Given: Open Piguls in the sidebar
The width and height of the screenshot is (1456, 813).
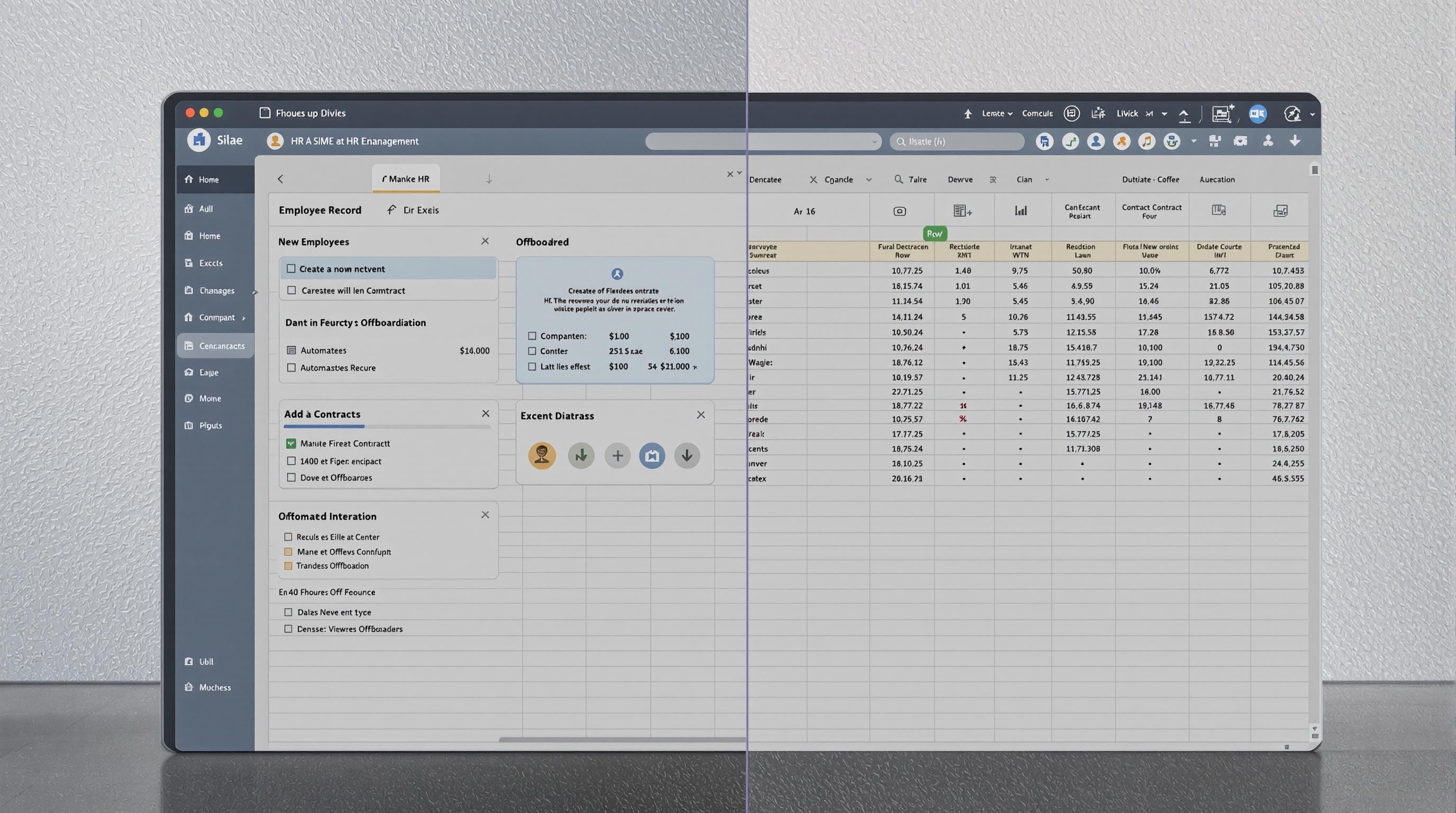Looking at the screenshot, I should click(x=203, y=425).
